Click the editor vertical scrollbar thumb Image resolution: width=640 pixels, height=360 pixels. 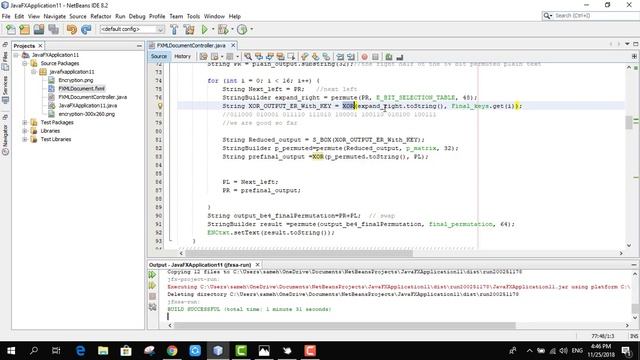(629, 122)
